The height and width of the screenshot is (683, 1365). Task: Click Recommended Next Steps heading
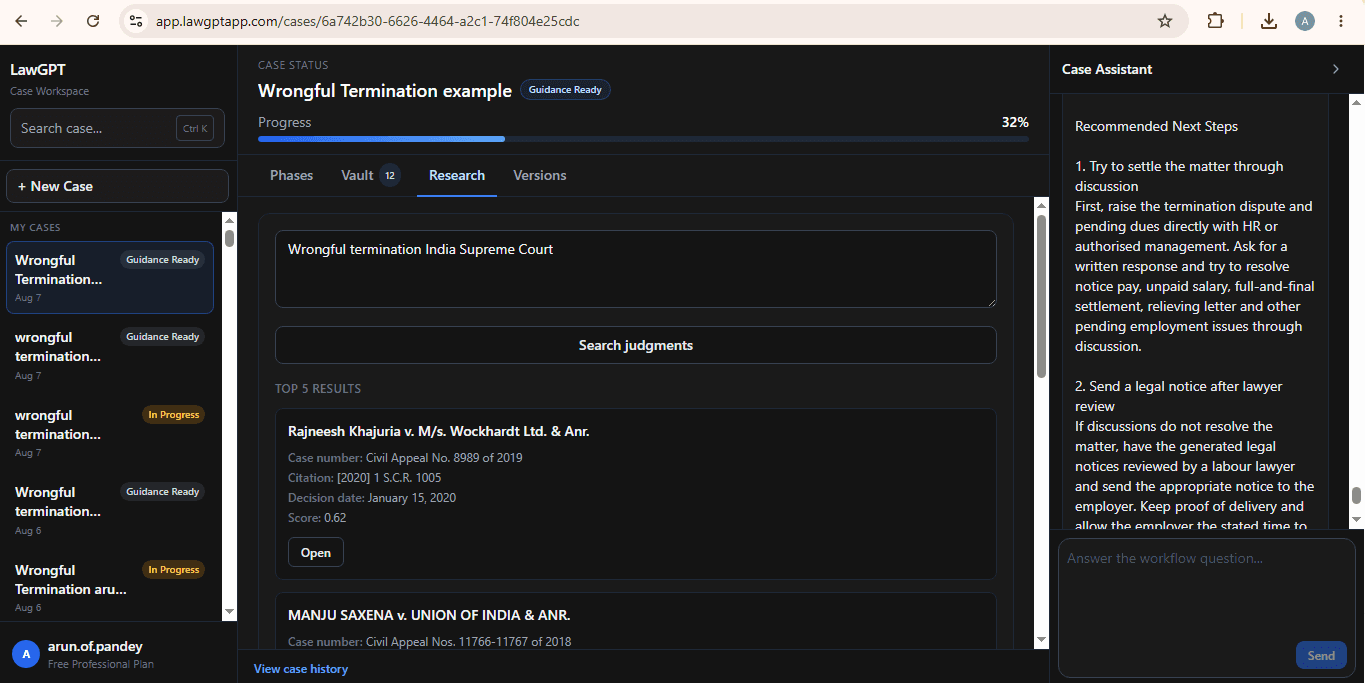click(1156, 126)
